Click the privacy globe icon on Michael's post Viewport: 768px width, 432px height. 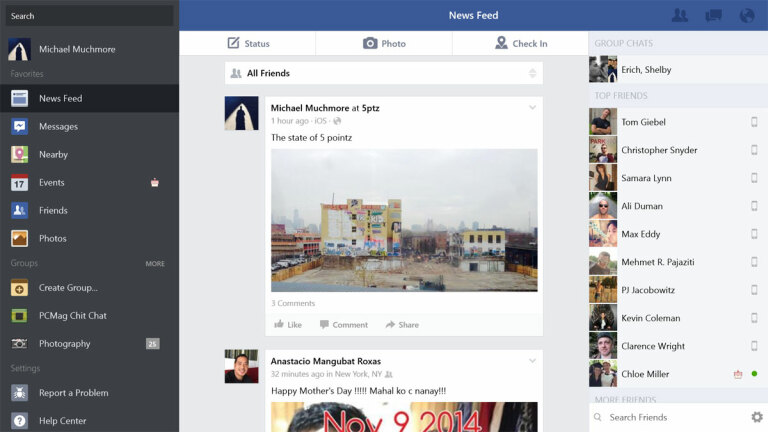click(337, 121)
